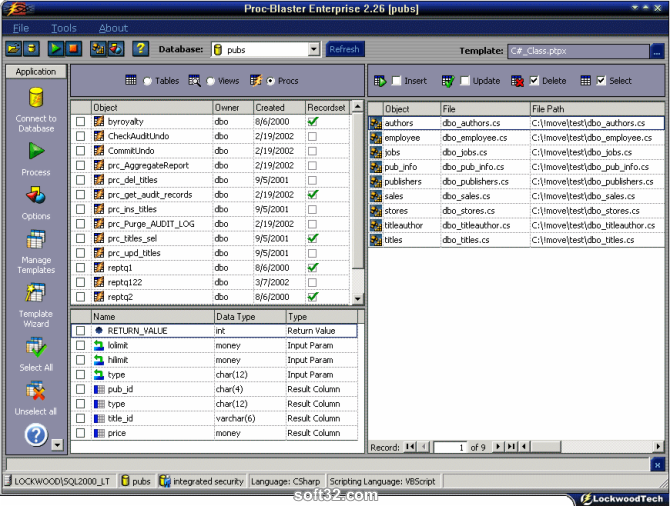The height and width of the screenshot is (506, 670).
Task: Click the Update statement icon
Action: pyautogui.click(x=448, y=81)
